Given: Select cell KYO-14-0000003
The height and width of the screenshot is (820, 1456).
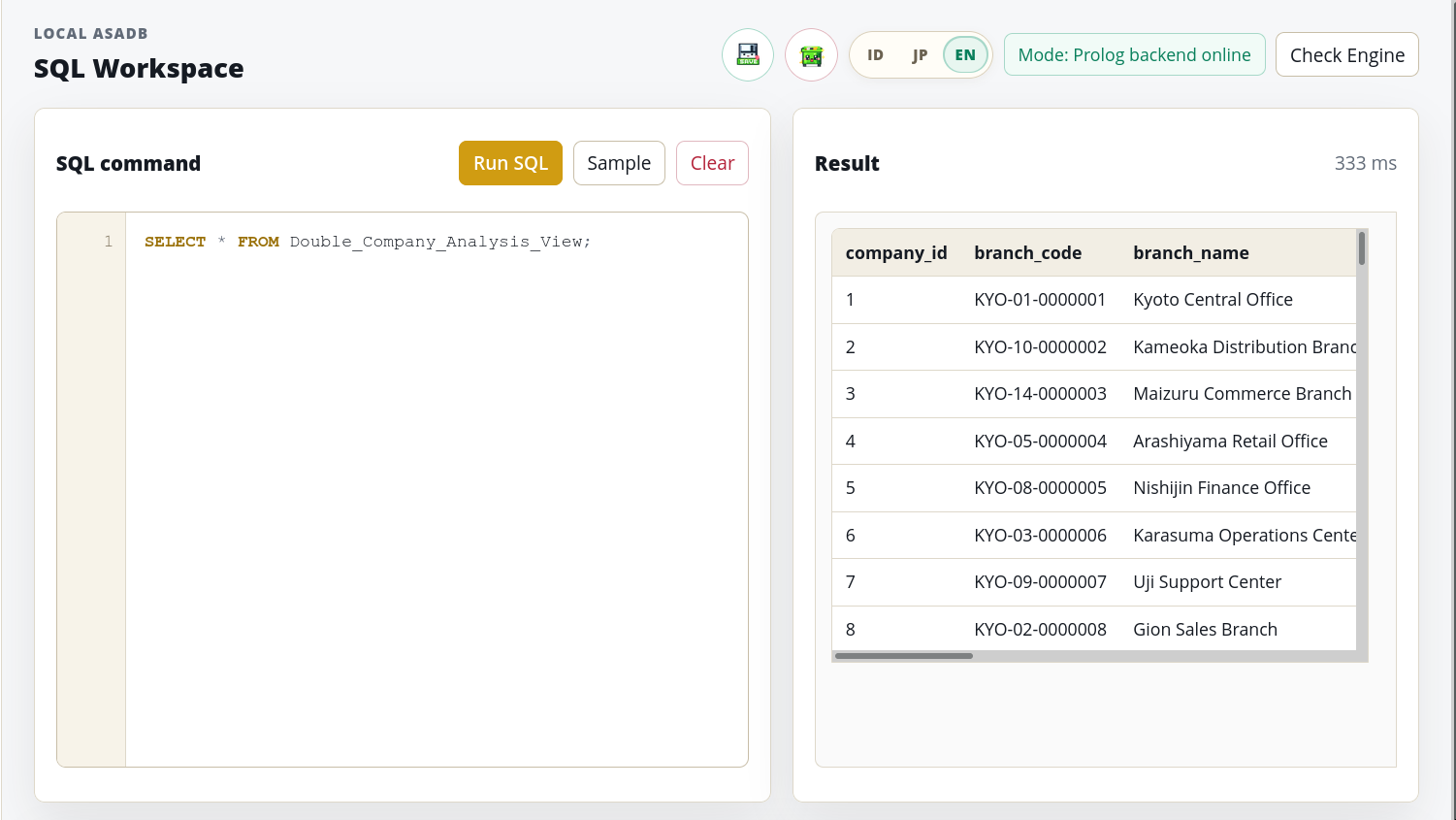Looking at the screenshot, I should click(1040, 394).
